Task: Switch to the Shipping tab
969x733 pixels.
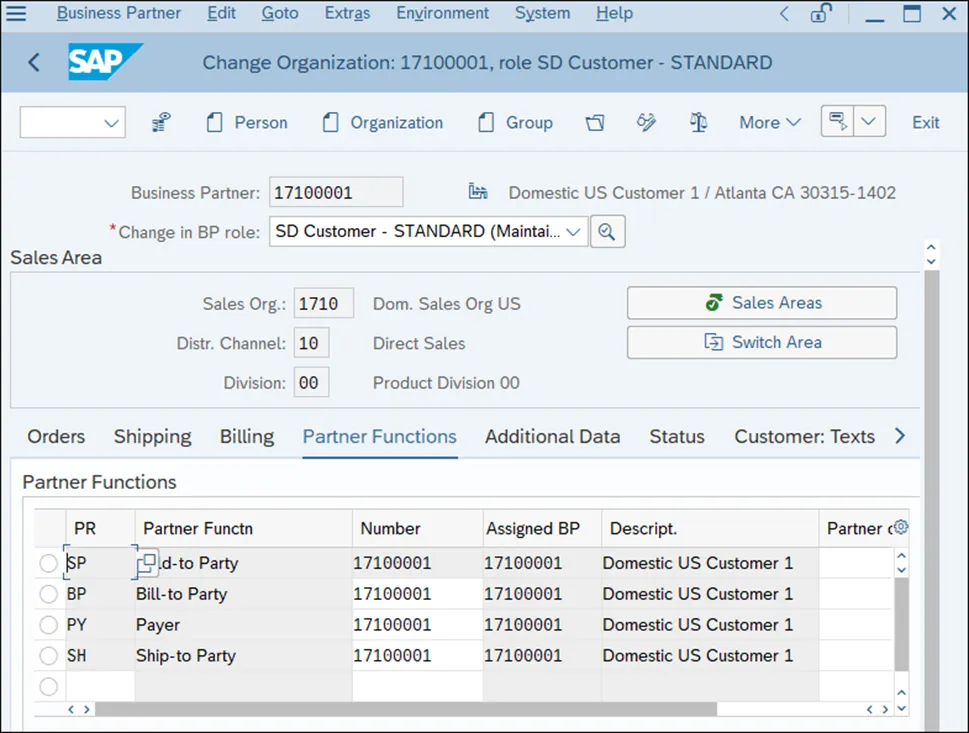Action: point(153,436)
